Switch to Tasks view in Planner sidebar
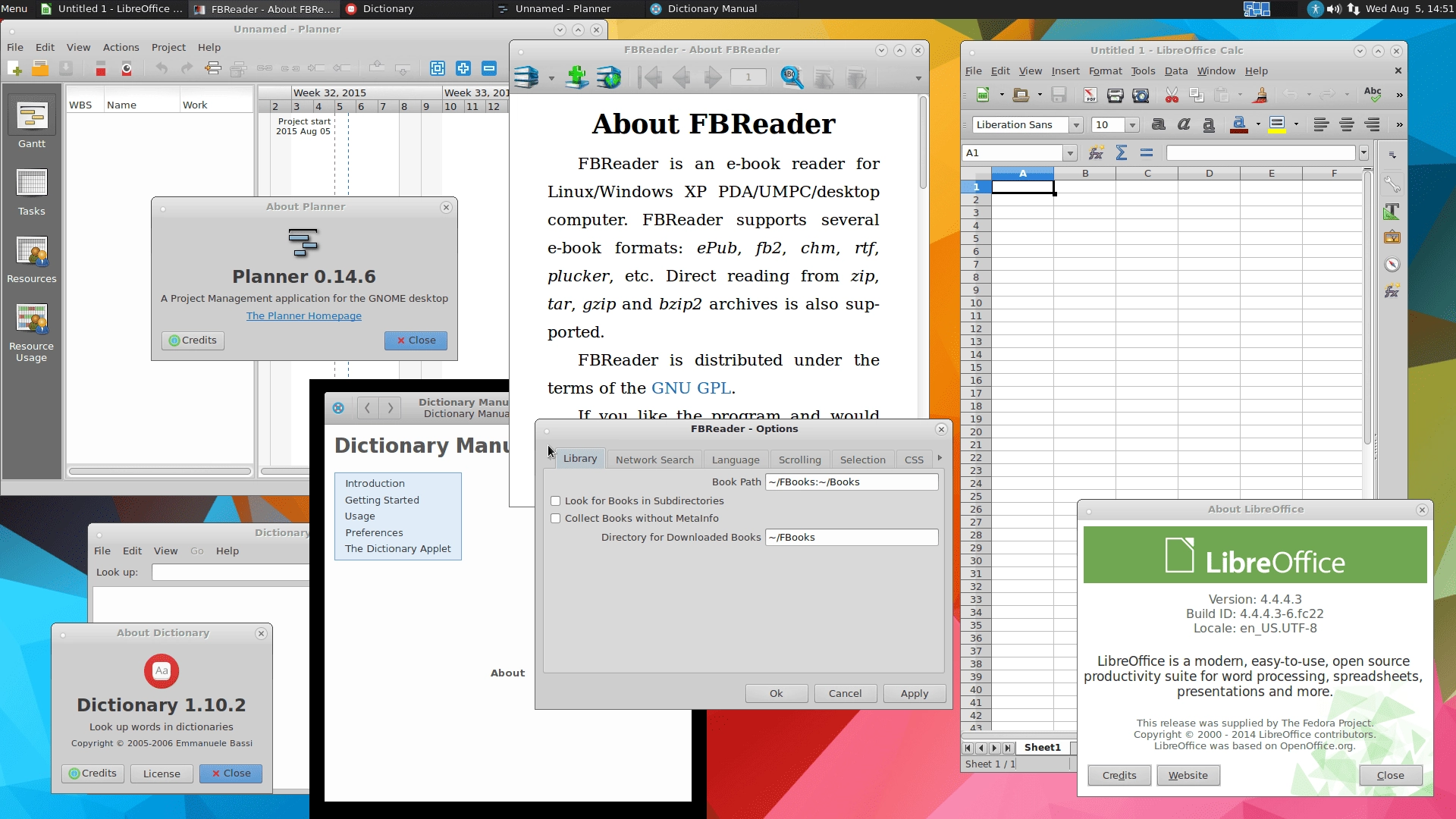The height and width of the screenshot is (819, 1456). (32, 192)
